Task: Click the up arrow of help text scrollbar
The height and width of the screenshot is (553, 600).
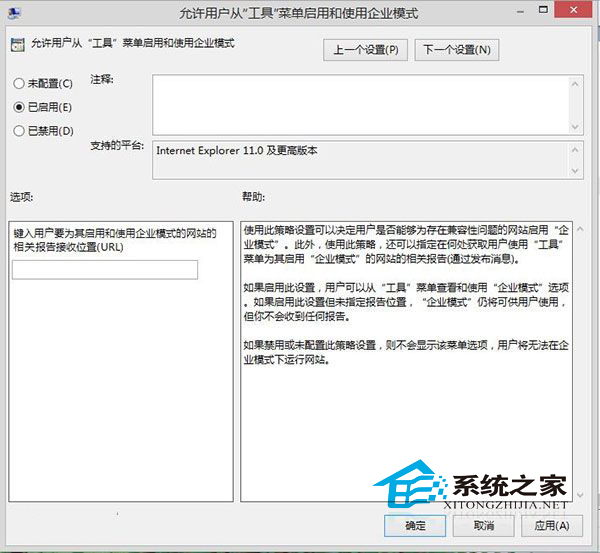Action: click(x=580, y=229)
